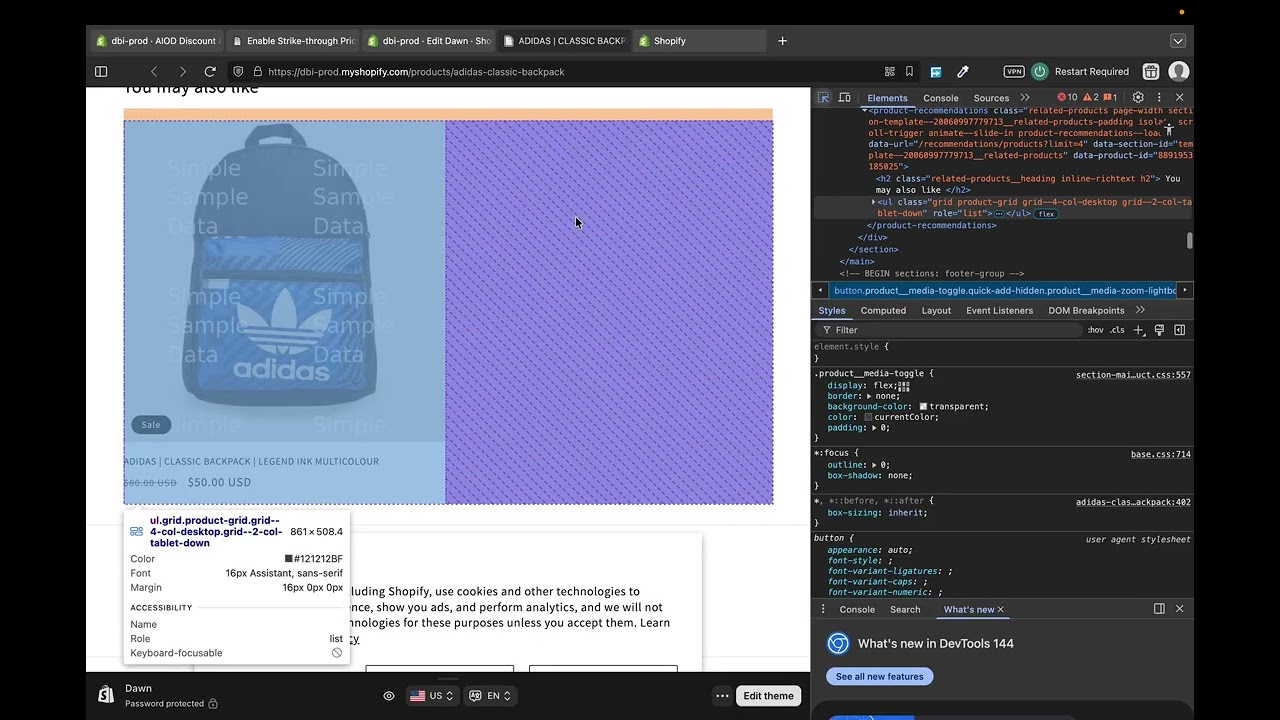The height and width of the screenshot is (720, 1280).
Task: Toggle the computed styles sidebar icon
Action: tap(1180, 330)
